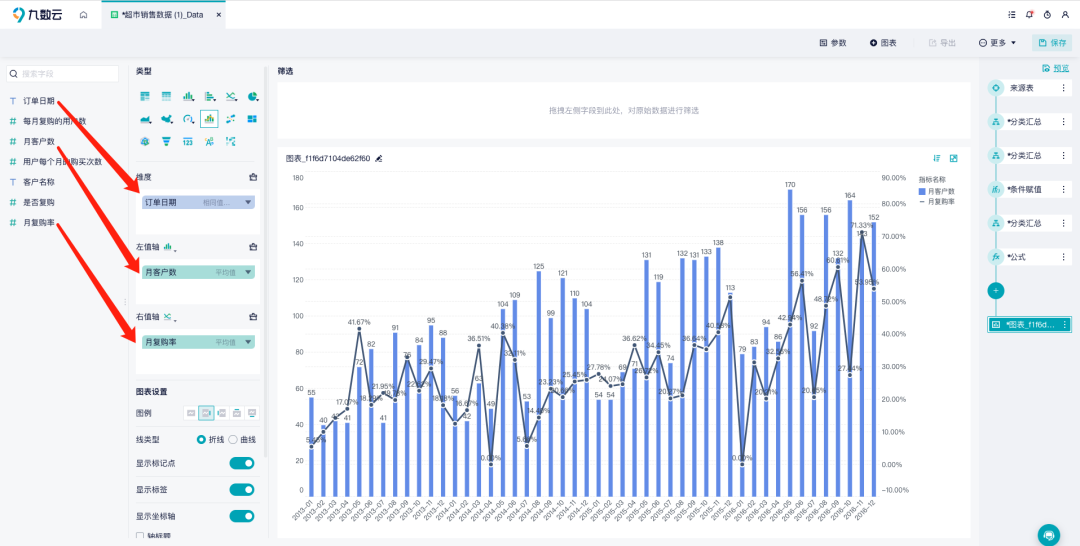Screen dimensions: 1080x546
Task: Select the combo column-line chart type
Action: [x=209, y=119]
